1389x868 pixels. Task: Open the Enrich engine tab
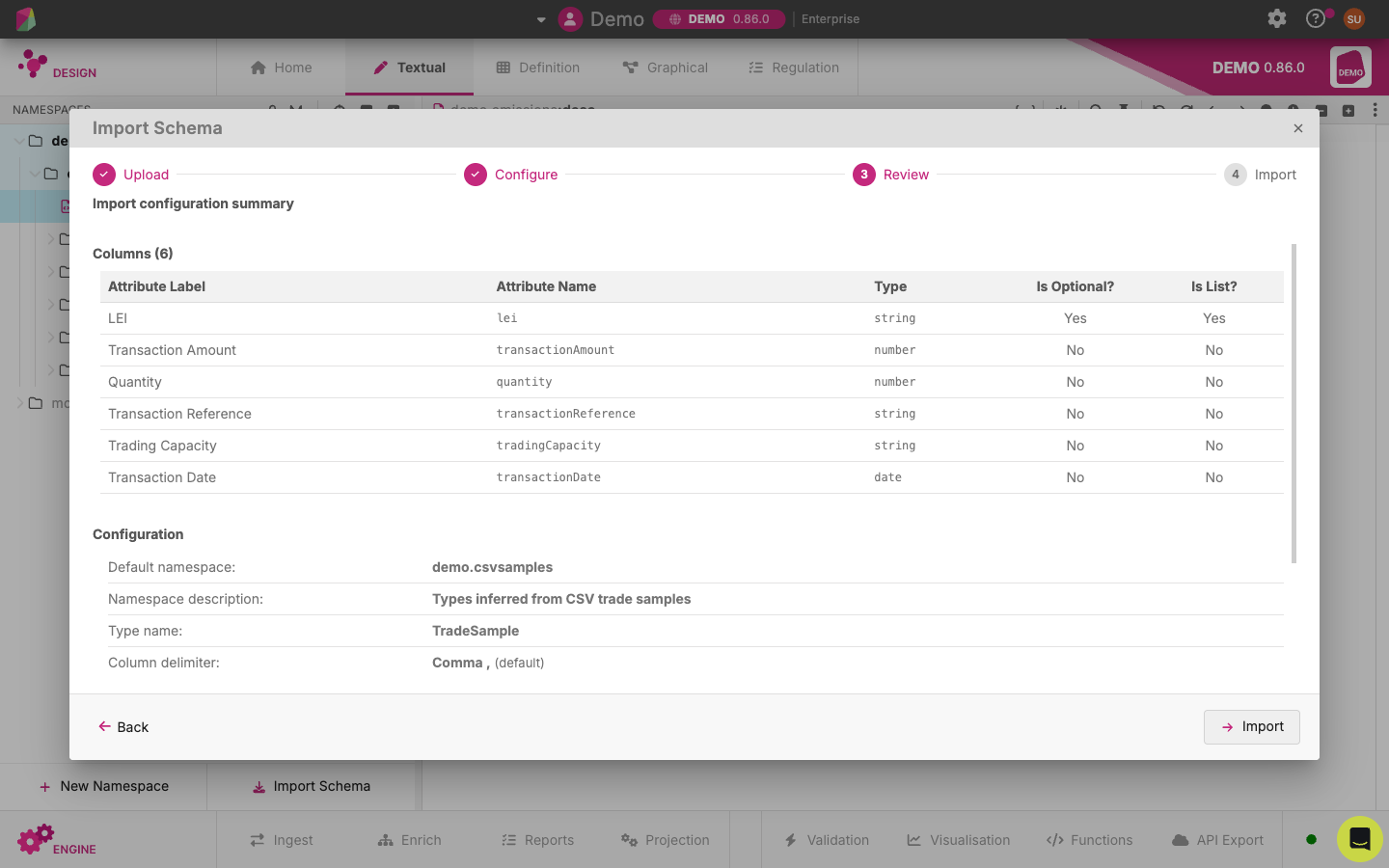coord(409,840)
